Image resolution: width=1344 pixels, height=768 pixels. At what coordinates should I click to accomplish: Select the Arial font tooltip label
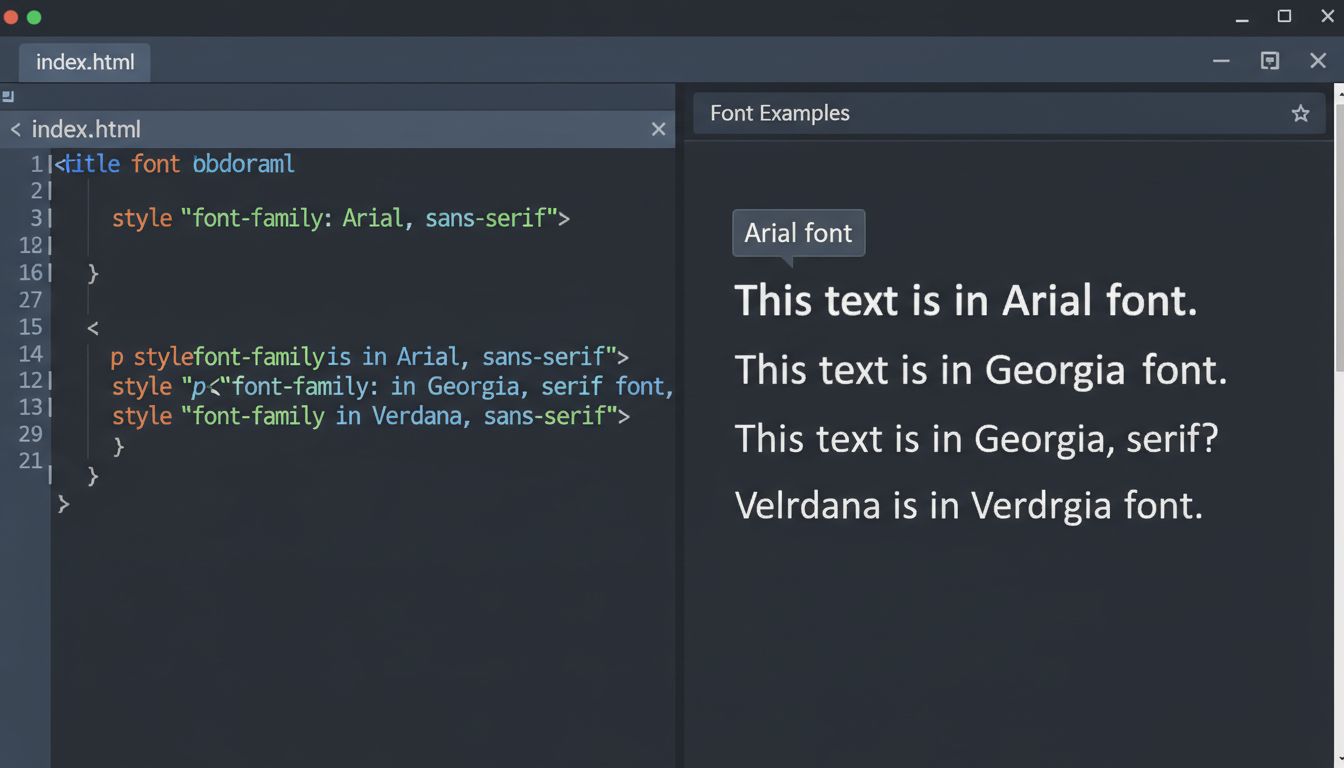(798, 232)
